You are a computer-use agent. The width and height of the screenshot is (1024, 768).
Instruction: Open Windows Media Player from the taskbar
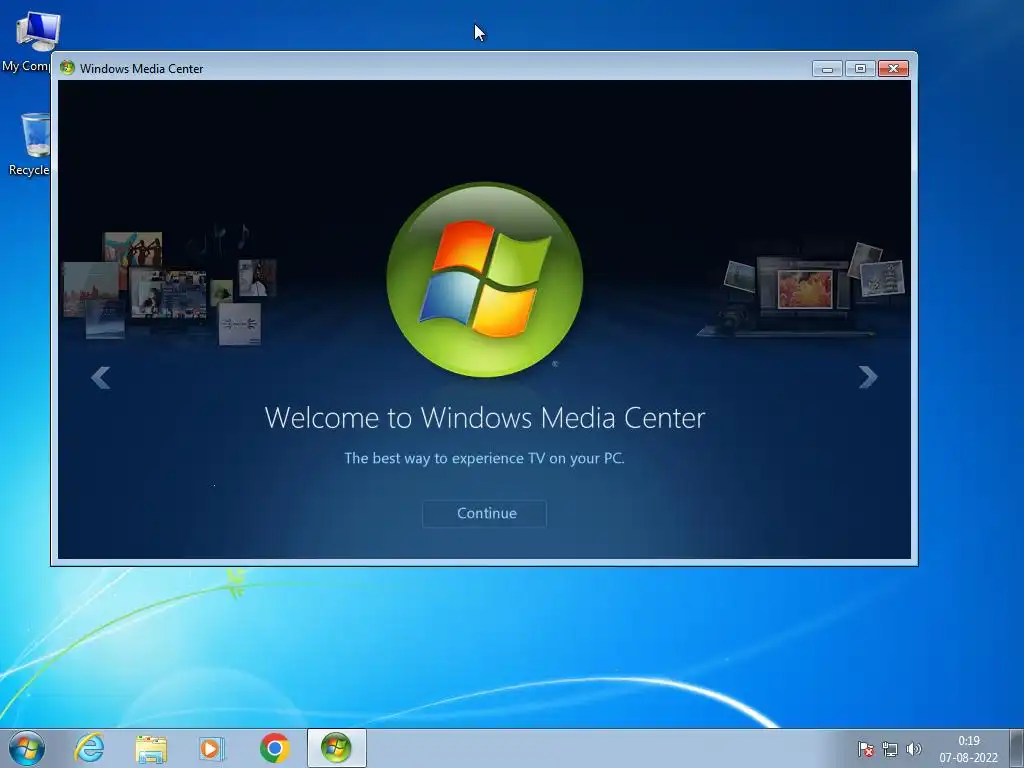(x=212, y=748)
